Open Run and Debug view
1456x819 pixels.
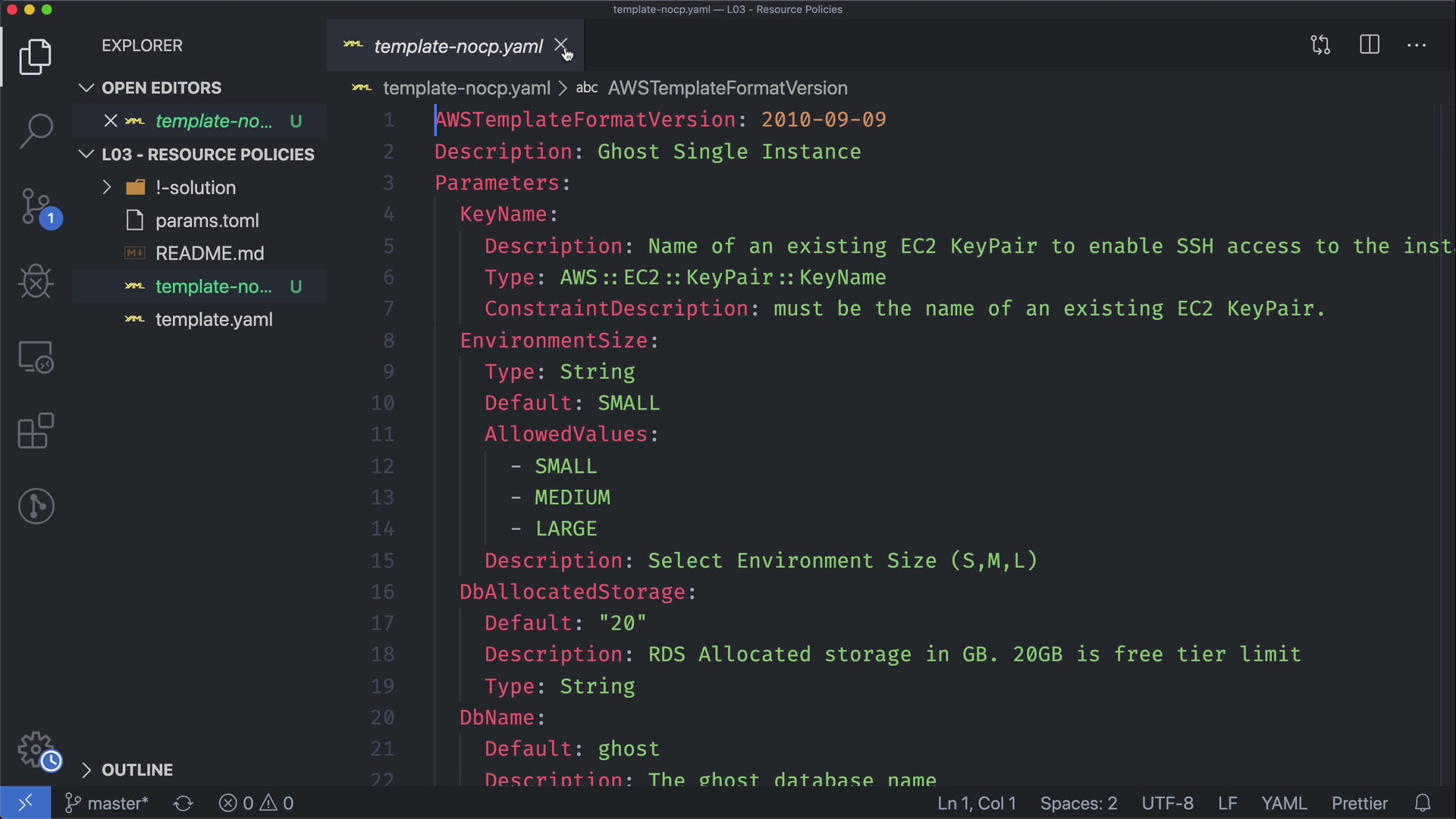(x=36, y=281)
